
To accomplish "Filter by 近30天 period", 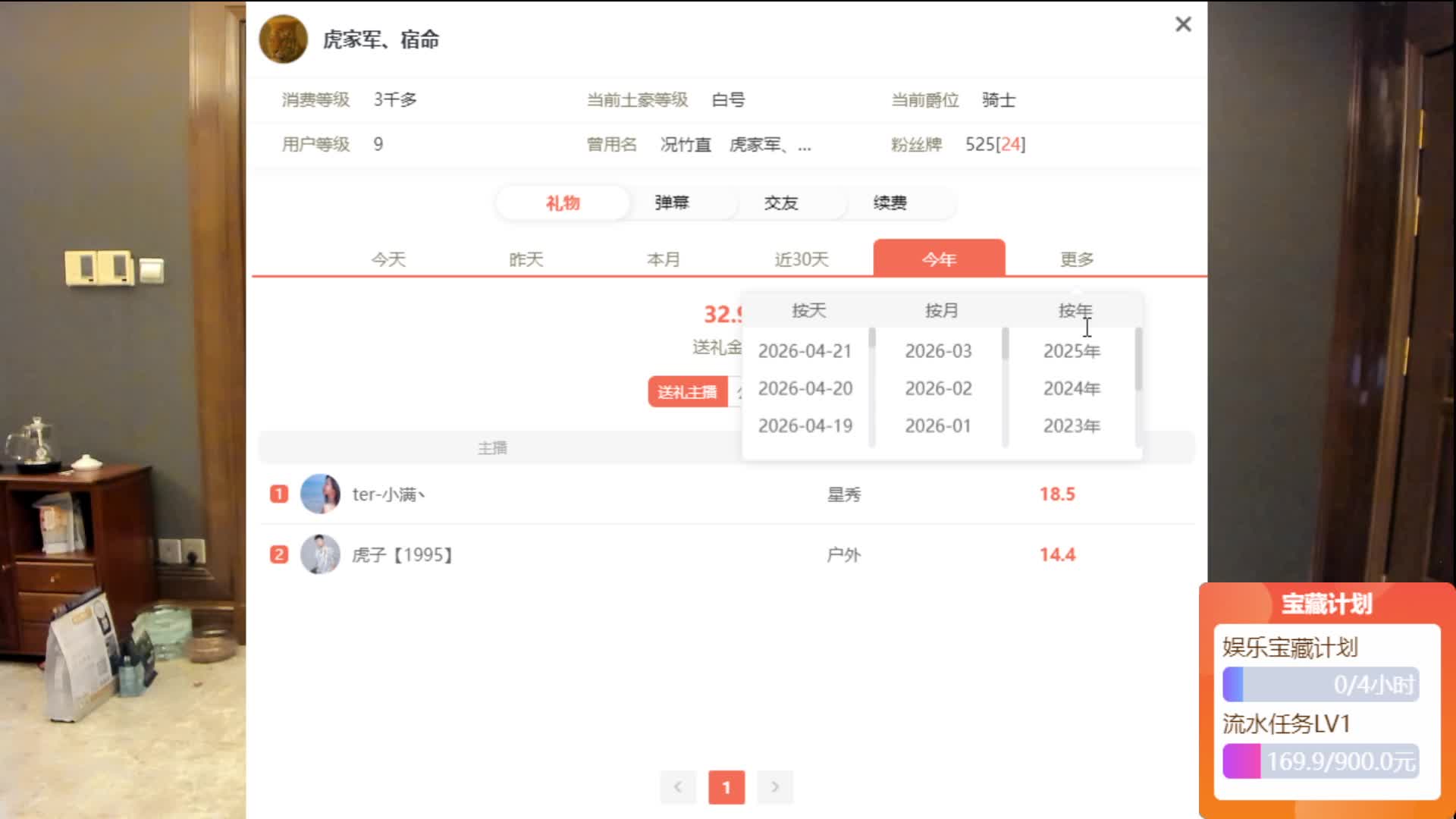I will click(x=802, y=259).
